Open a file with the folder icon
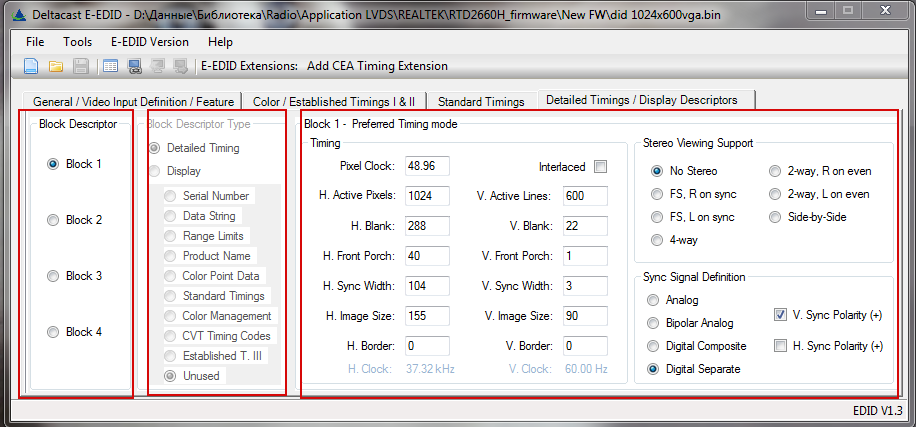The height and width of the screenshot is (427, 916). tap(56, 66)
